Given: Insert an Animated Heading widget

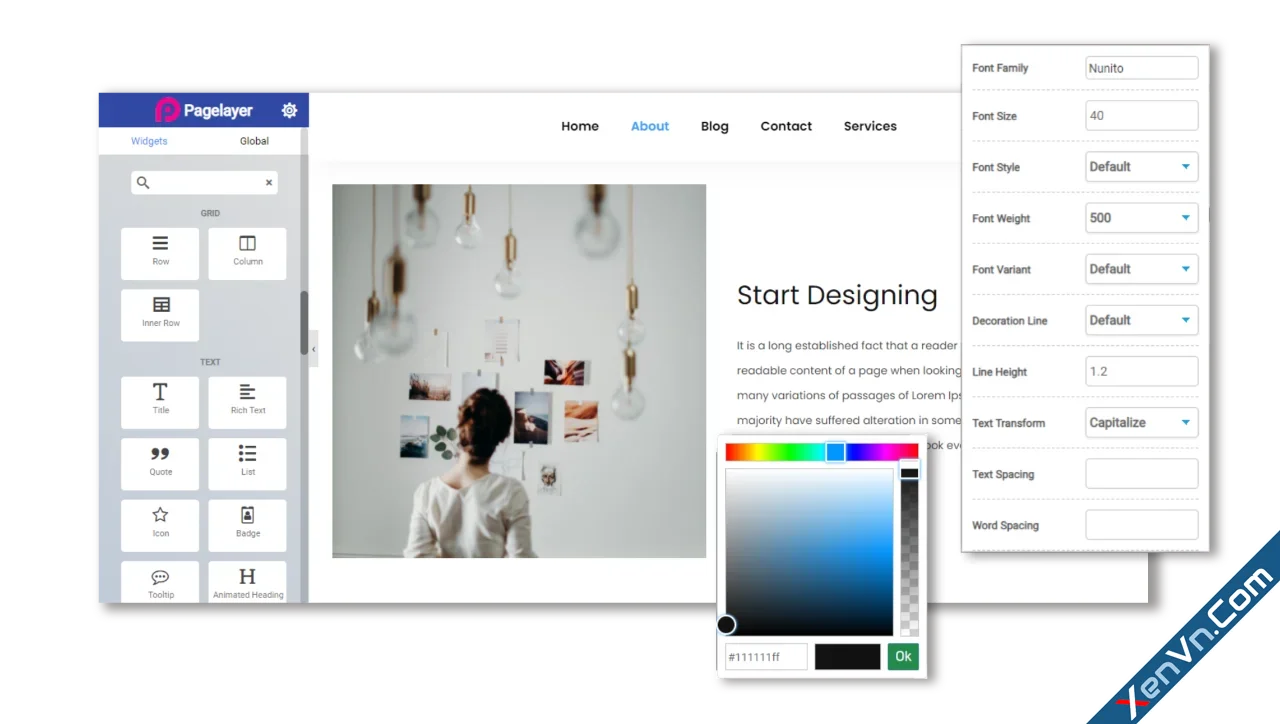Looking at the screenshot, I should (x=247, y=583).
